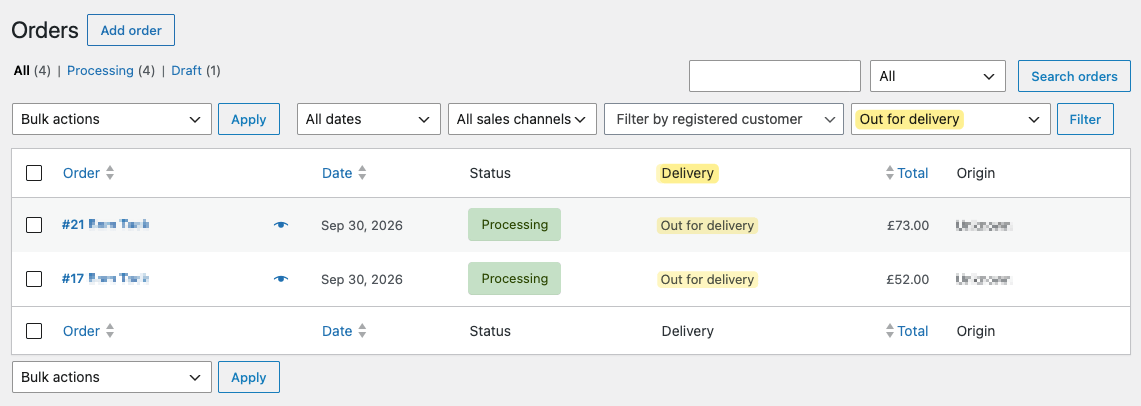Open the search field type dropdown 'All'
1141x406 pixels.
[938, 76]
